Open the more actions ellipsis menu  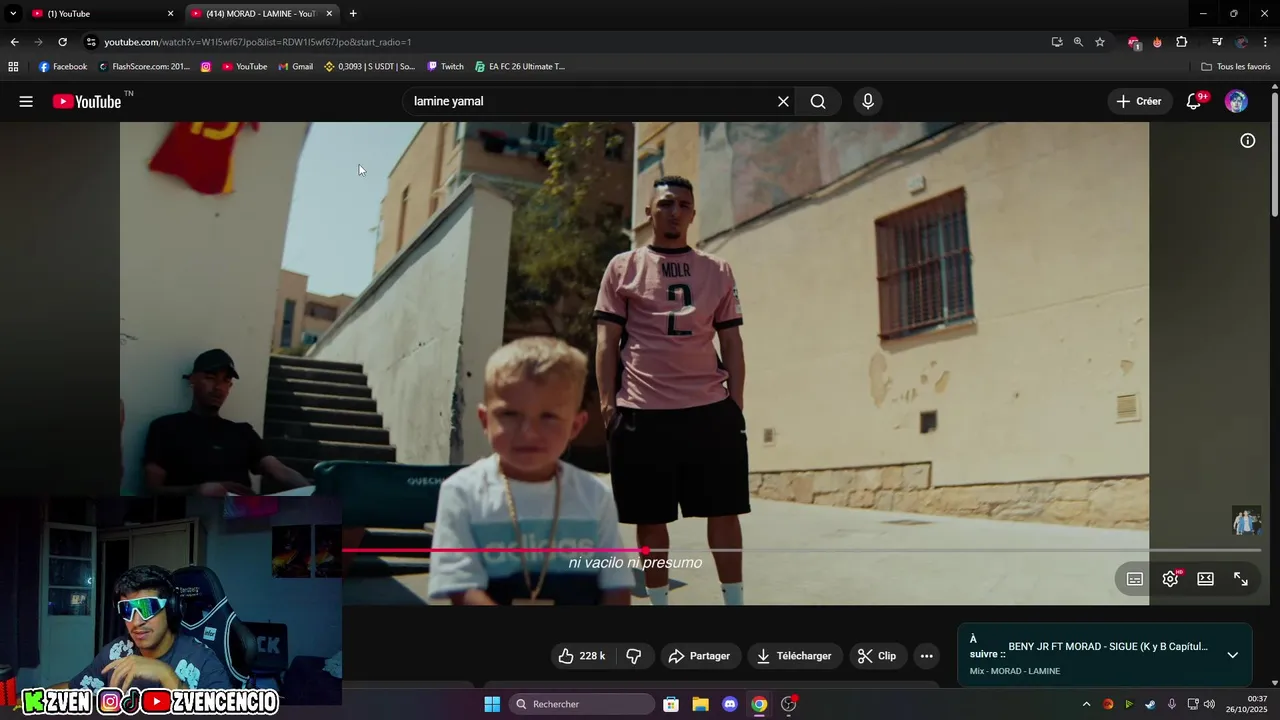(927, 656)
